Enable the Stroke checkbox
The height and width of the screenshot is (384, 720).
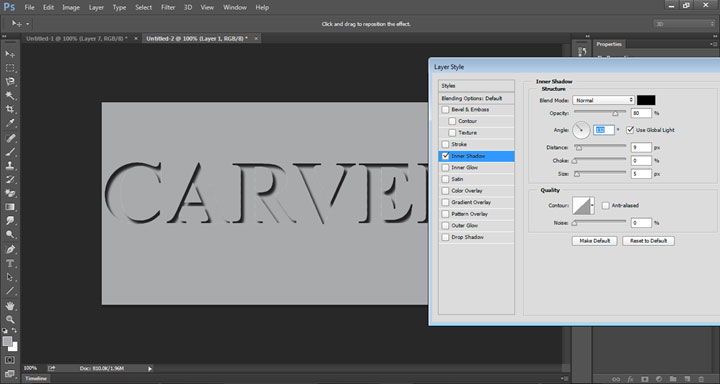tap(445, 144)
